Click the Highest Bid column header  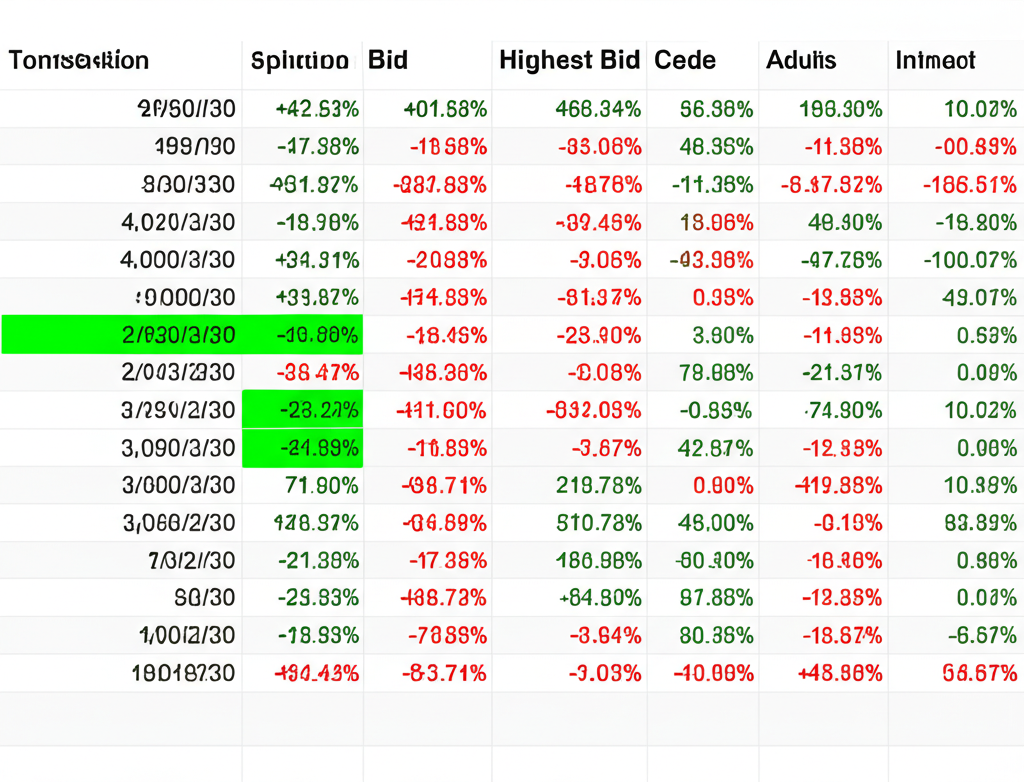(x=568, y=60)
